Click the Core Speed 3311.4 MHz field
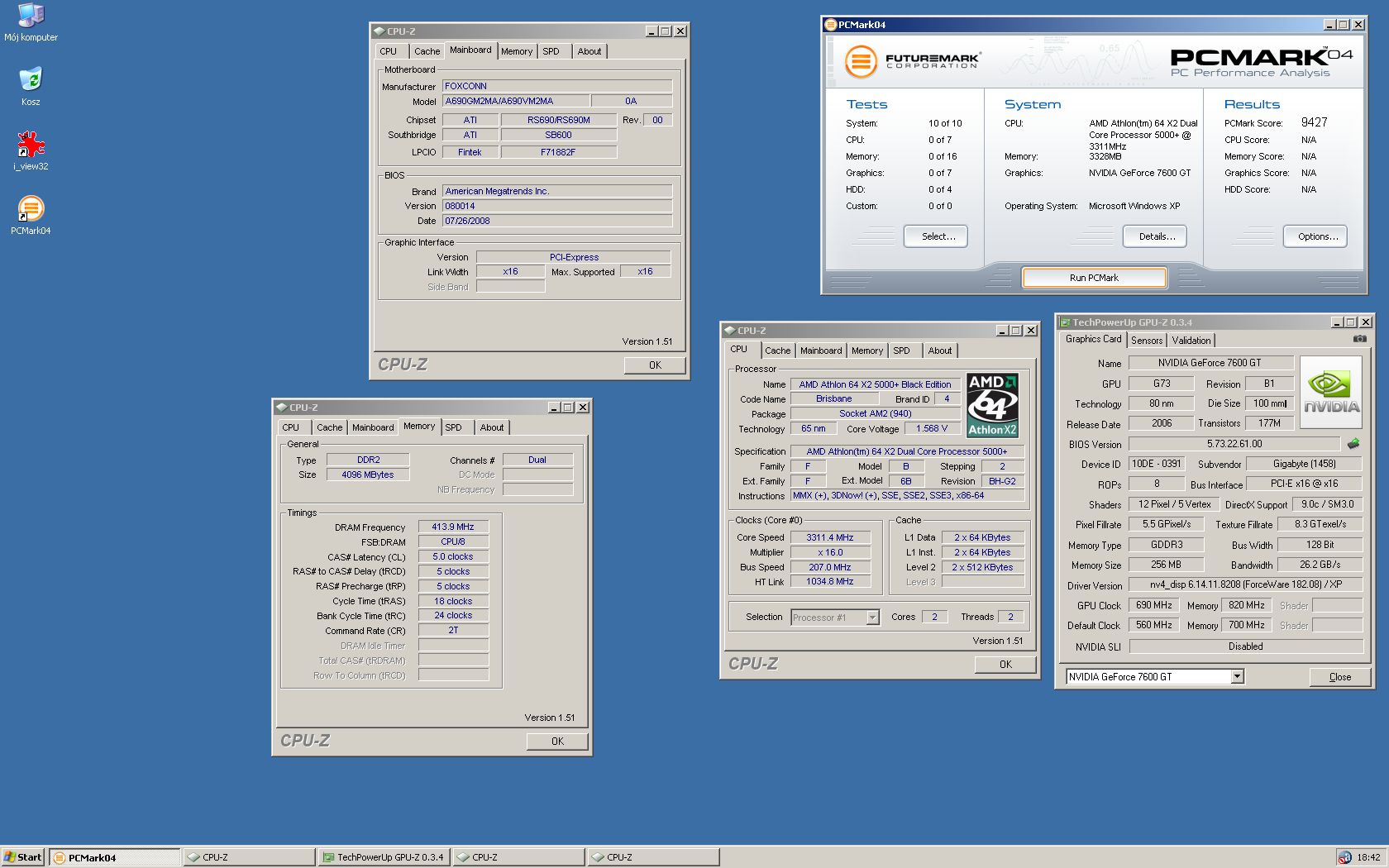 pos(830,537)
